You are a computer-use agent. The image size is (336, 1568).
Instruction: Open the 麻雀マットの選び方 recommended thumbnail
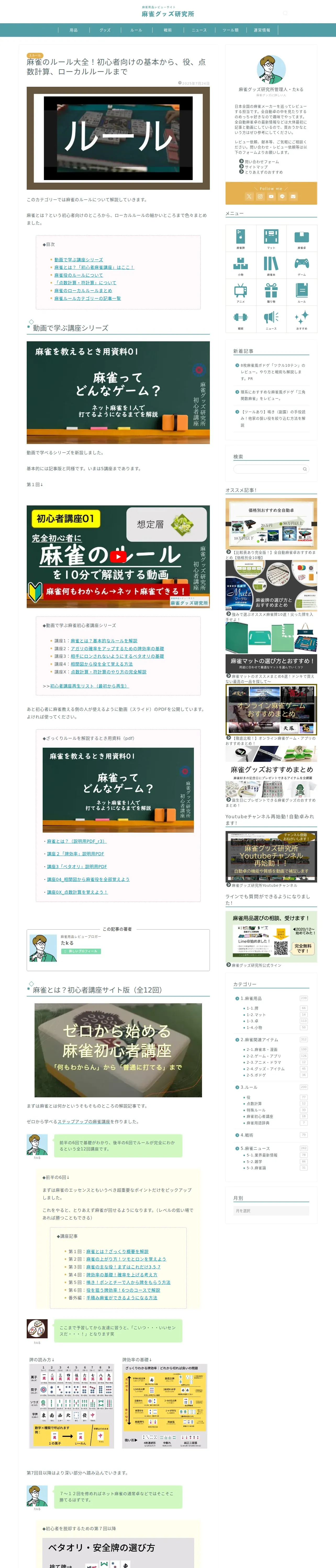tap(271, 648)
